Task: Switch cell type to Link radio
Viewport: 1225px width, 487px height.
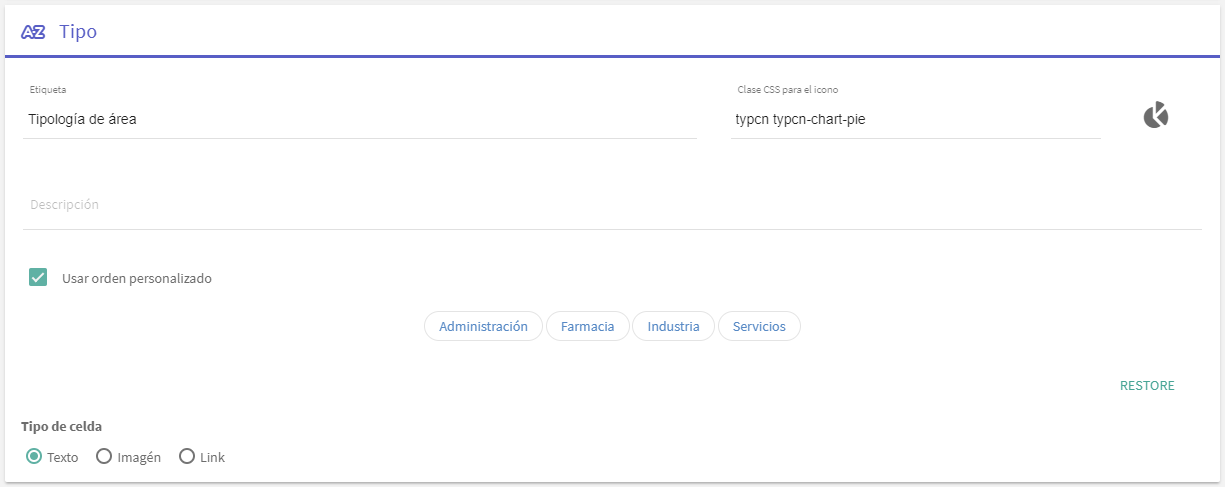Action: (186, 457)
